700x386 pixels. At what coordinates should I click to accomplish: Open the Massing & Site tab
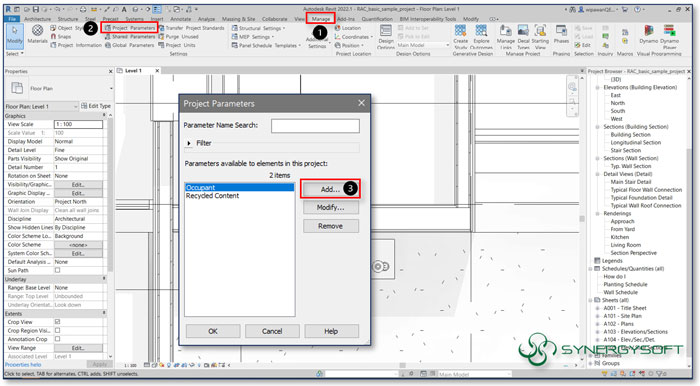pos(238,19)
